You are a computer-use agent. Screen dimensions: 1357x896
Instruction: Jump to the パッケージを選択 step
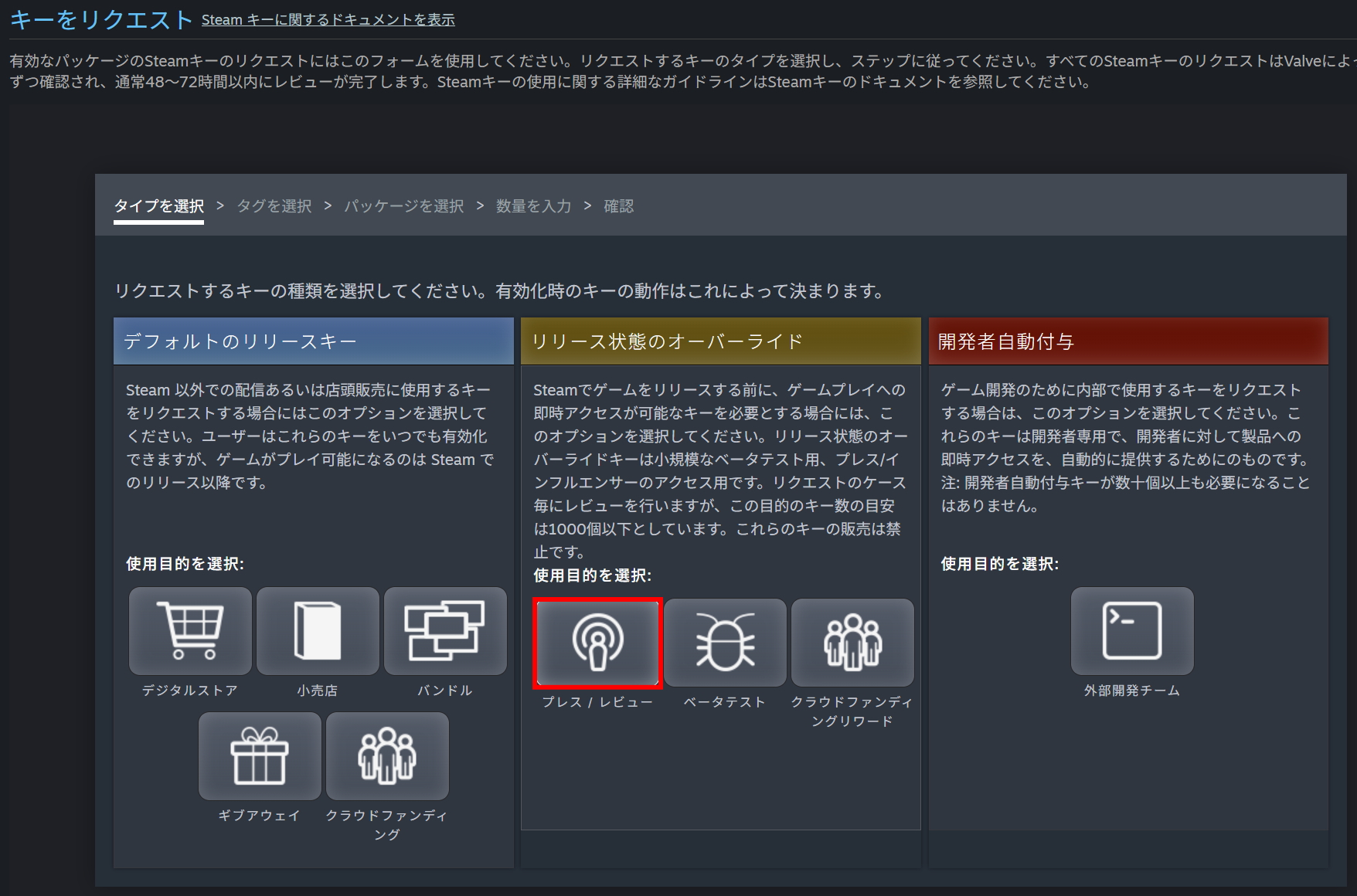[404, 206]
